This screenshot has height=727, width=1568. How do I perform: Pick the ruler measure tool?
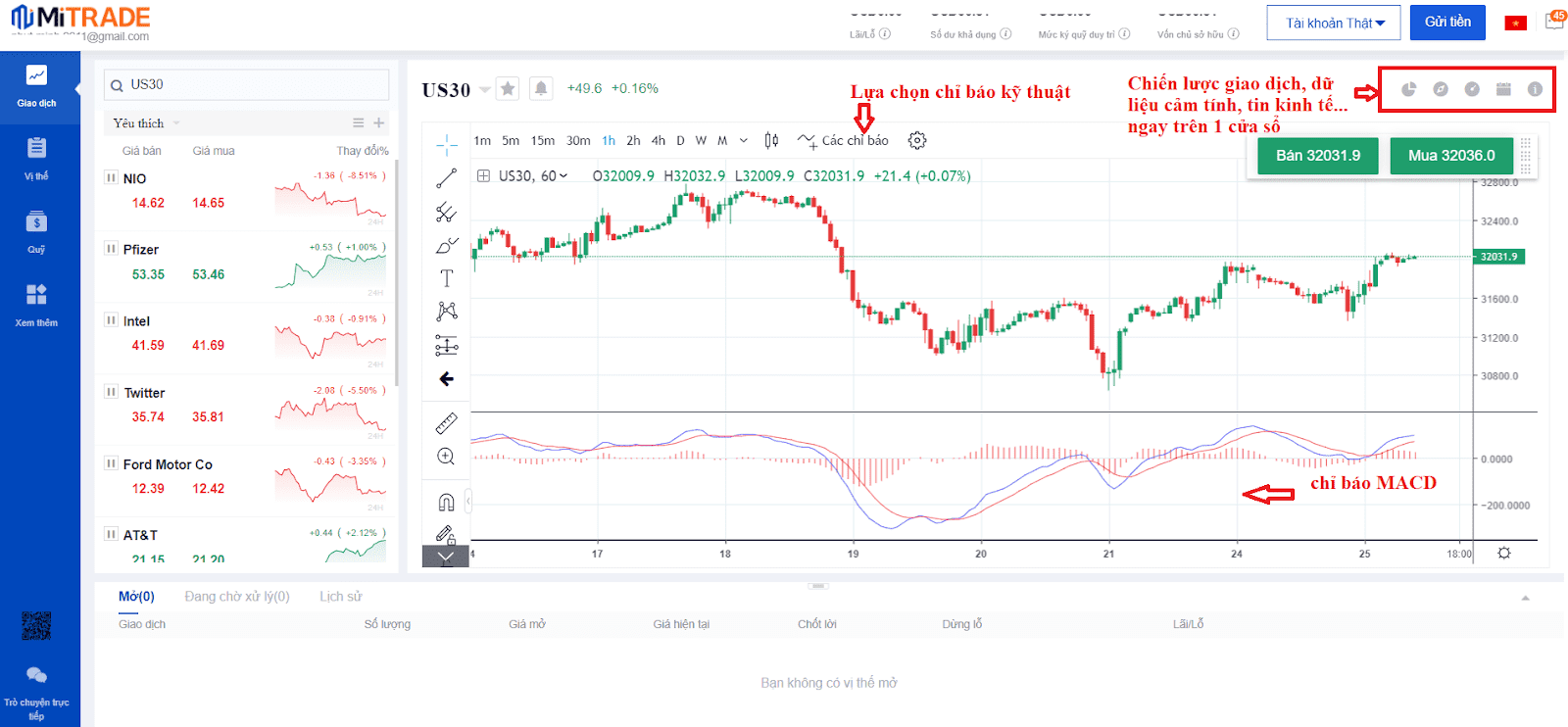coord(446,423)
